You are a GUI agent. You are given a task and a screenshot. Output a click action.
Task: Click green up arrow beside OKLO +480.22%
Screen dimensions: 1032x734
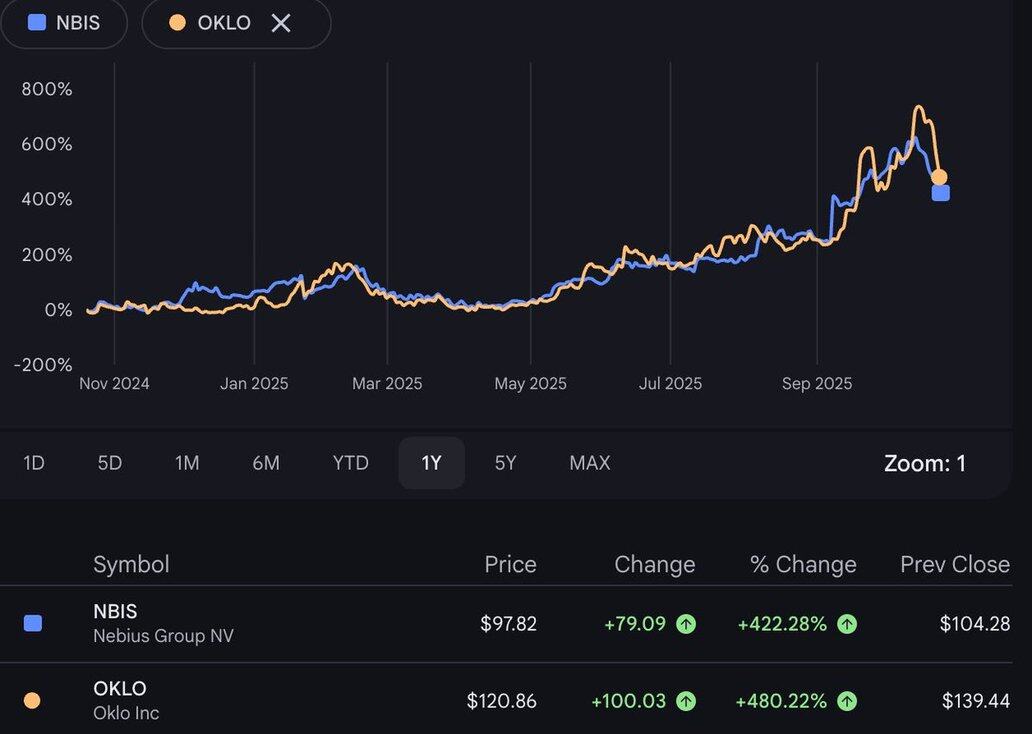pyautogui.click(x=847, y=701)
